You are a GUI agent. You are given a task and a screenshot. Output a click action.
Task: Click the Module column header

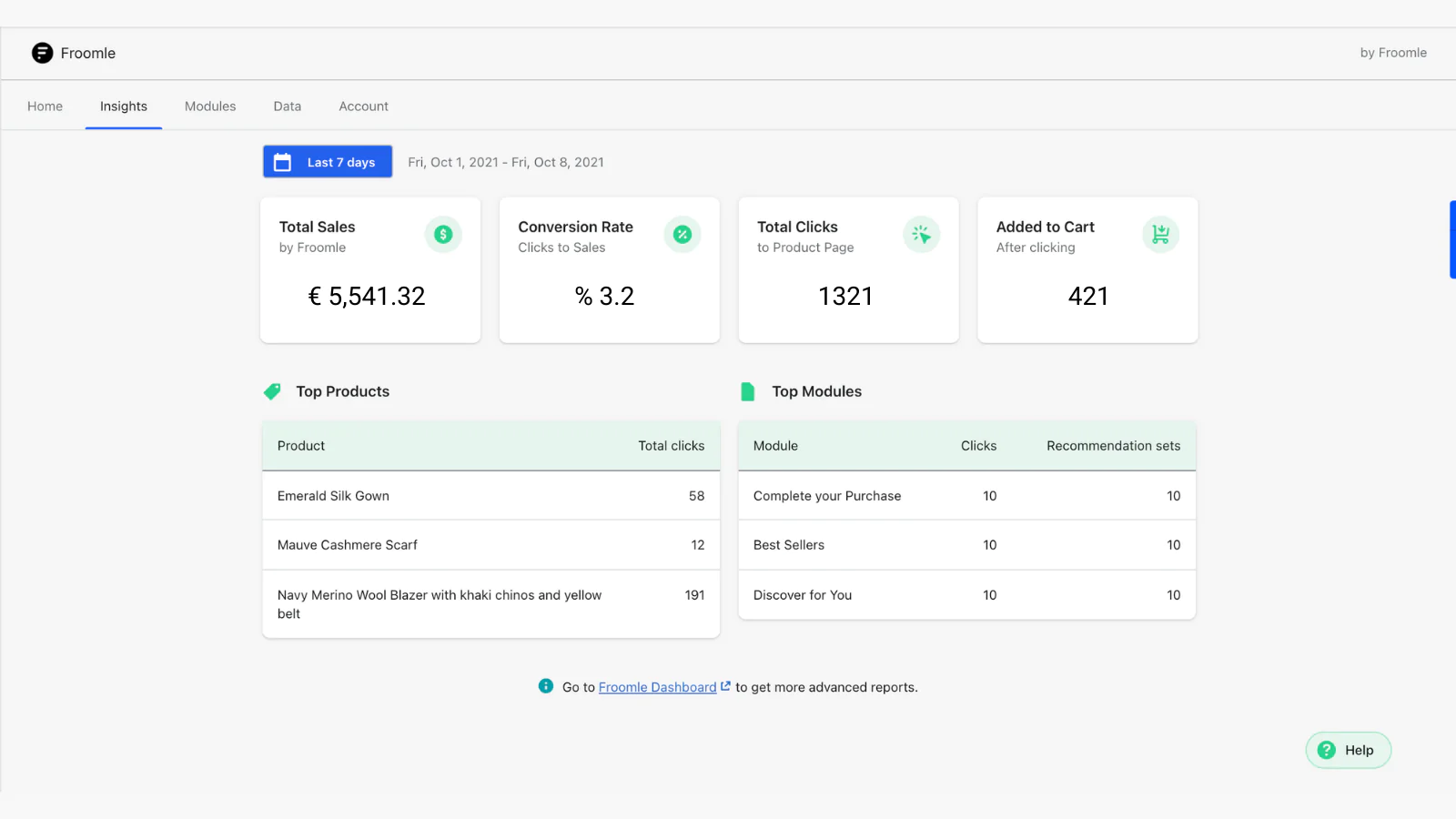click(775, 446)
